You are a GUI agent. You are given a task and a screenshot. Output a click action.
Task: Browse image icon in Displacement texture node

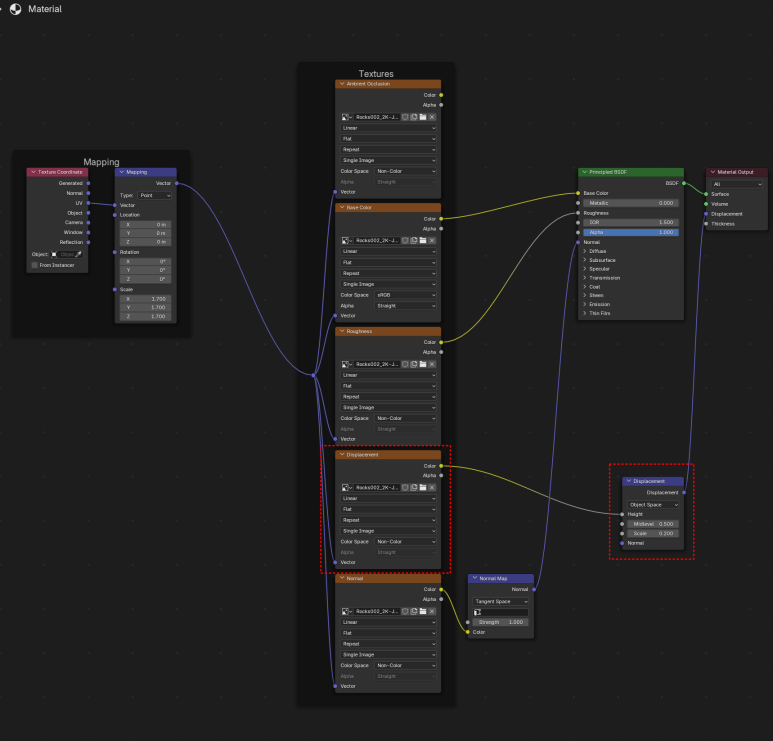click(347, 488)
